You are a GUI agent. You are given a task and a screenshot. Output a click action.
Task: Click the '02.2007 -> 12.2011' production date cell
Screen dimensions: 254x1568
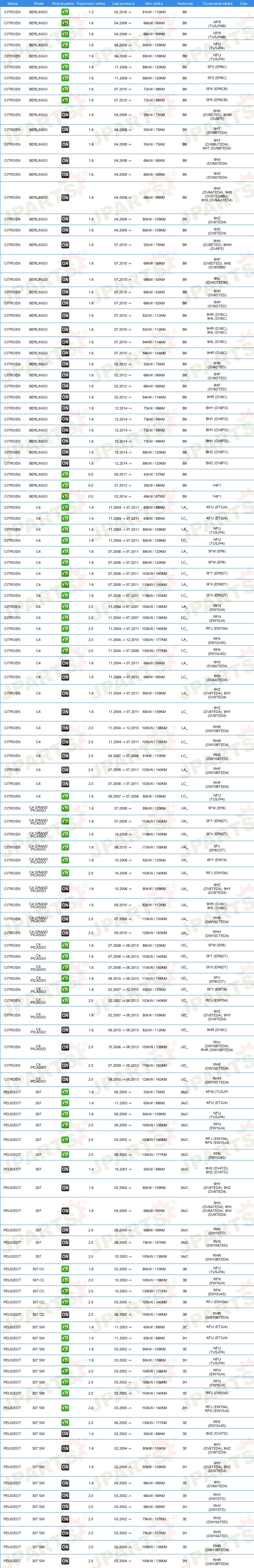pyautogui.click(x=124, y=990)
